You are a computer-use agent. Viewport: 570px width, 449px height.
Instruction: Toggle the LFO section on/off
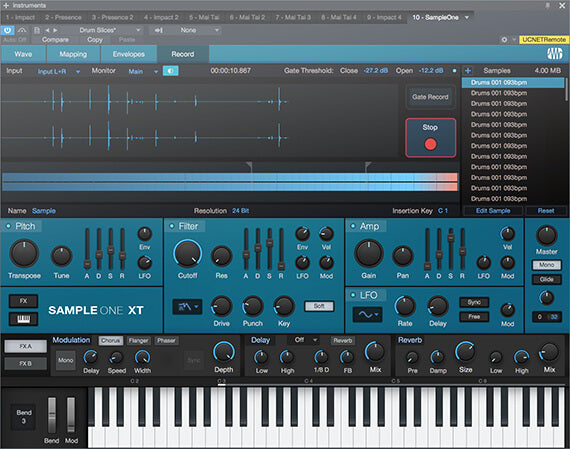coord(353,295)
